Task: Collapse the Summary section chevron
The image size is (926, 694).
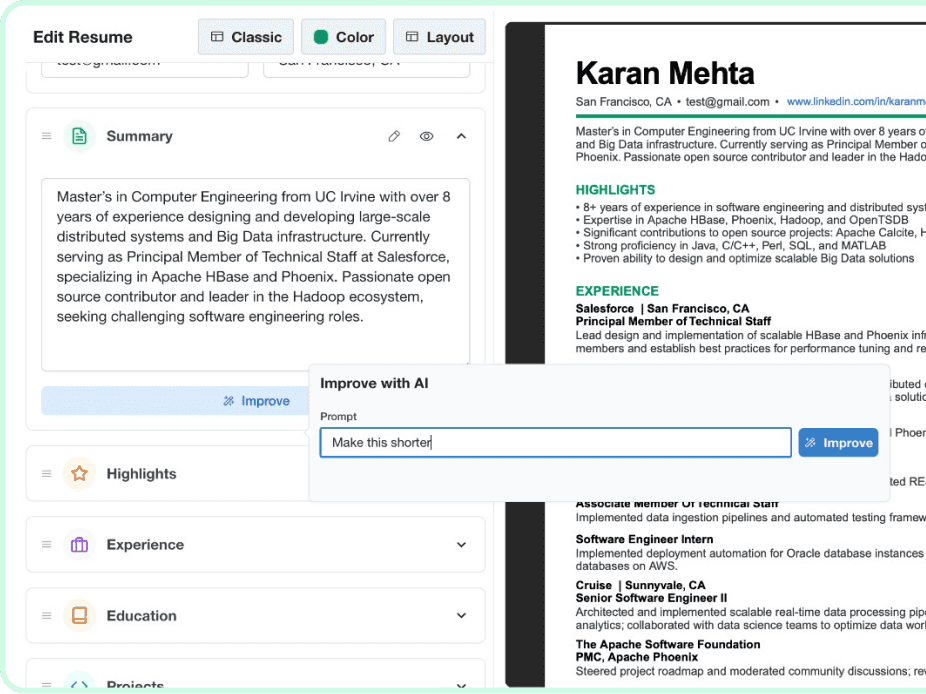Action: pos(461,136)
